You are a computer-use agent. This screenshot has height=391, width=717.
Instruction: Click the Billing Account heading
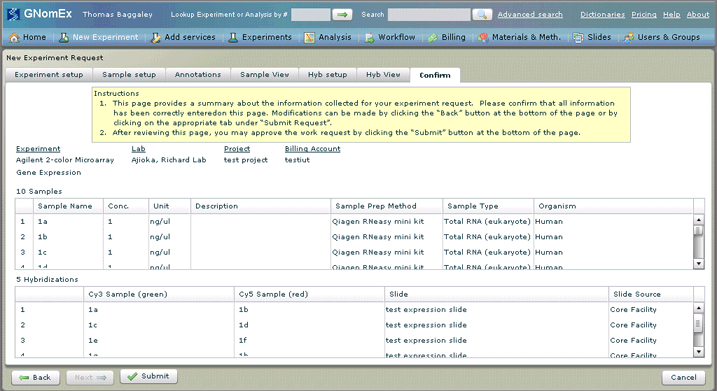coord(312,149)
